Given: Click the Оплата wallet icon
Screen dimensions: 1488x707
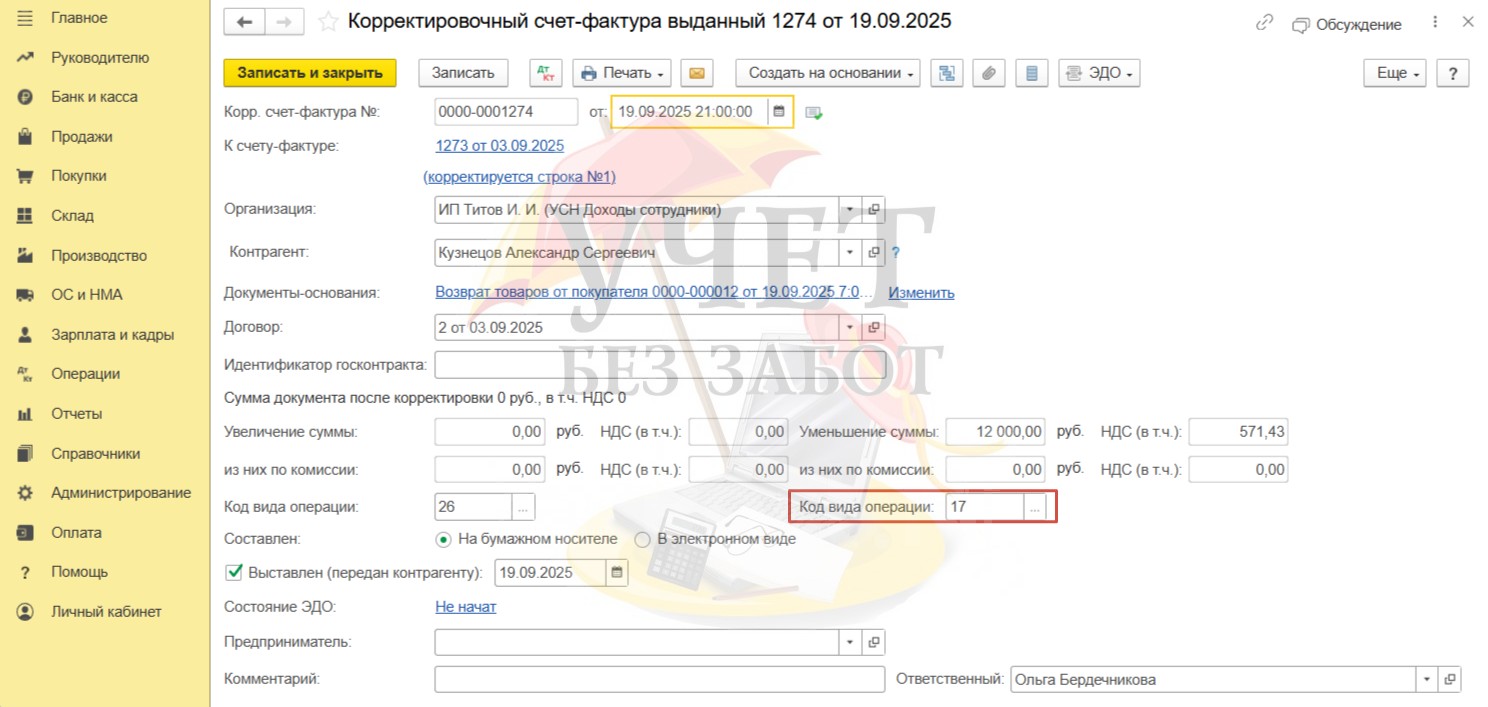Looking at the screenshot, I should pos(26,533).
